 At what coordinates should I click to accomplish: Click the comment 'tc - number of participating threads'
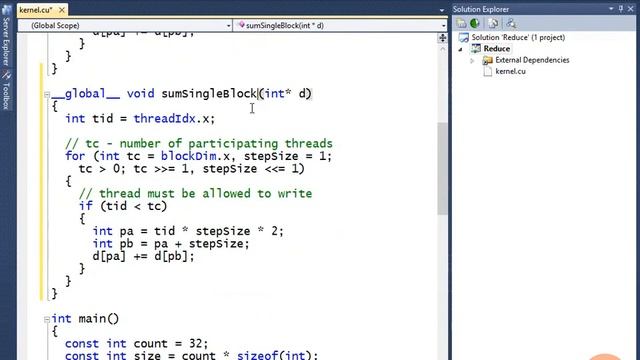point(199,144)
